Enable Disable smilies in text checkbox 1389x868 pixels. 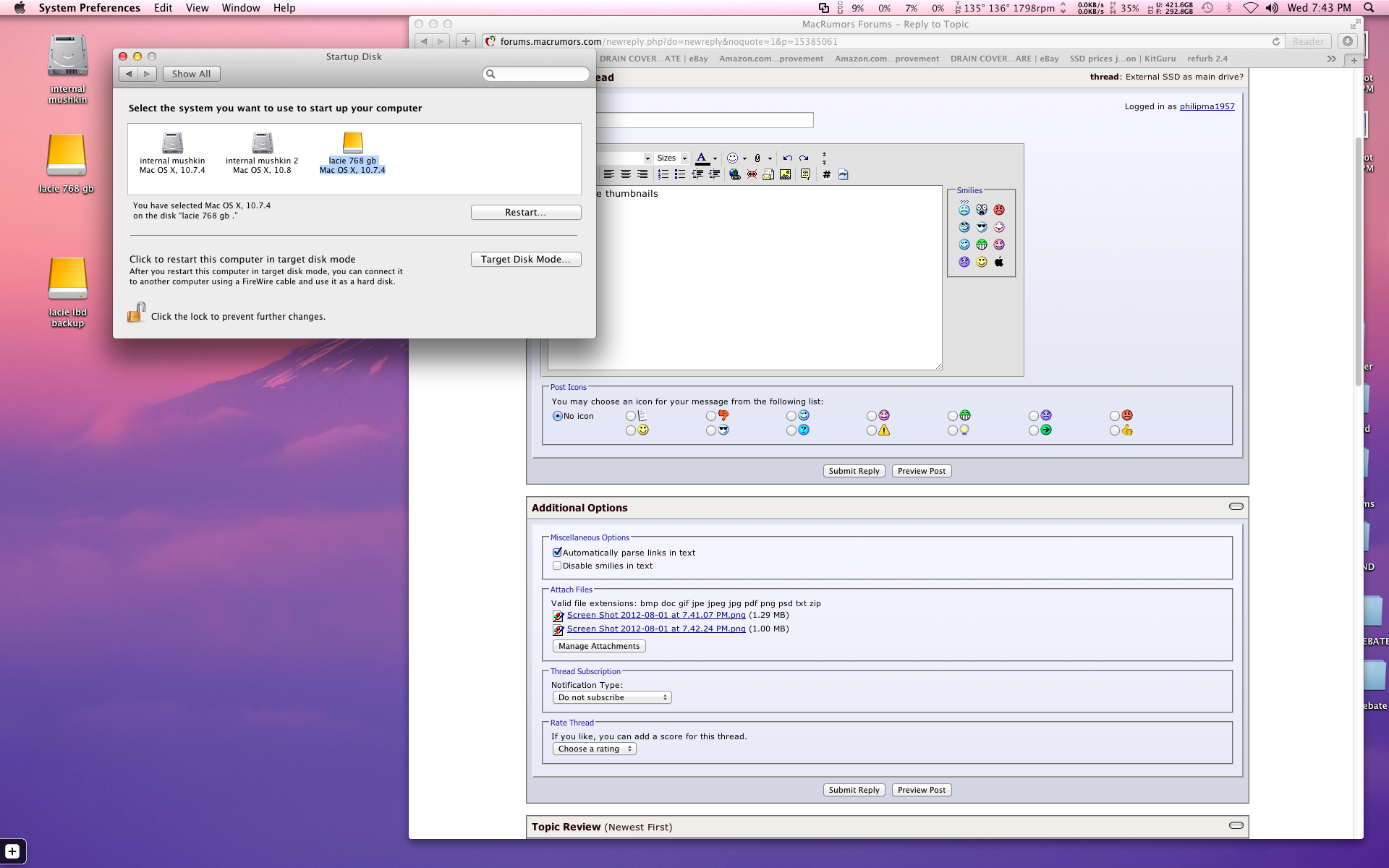point(557,566)
